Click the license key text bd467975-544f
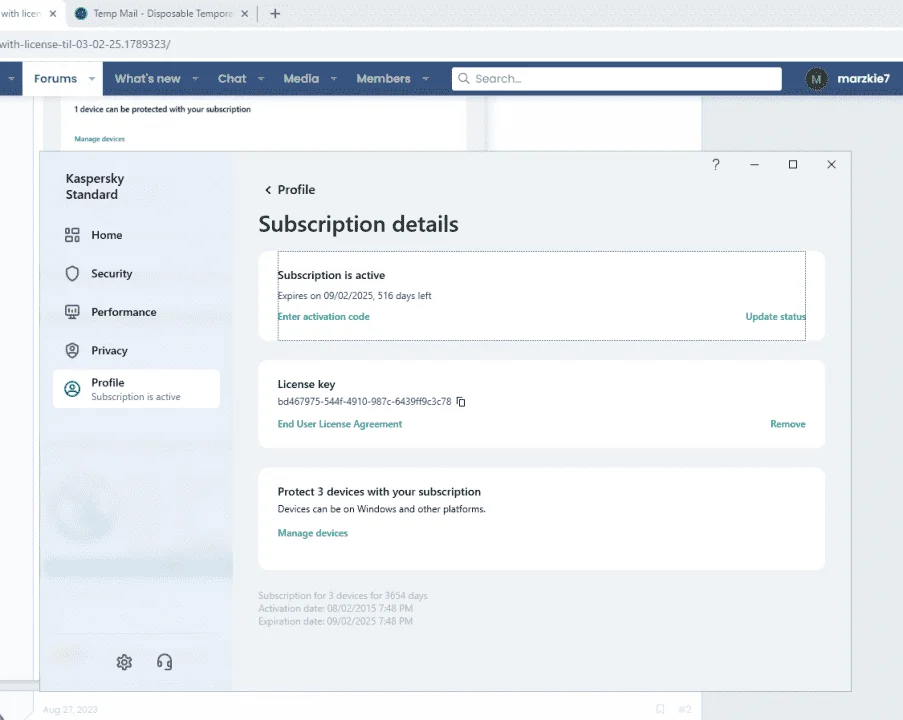The image size is (903, 720). (x=365, y=401)
